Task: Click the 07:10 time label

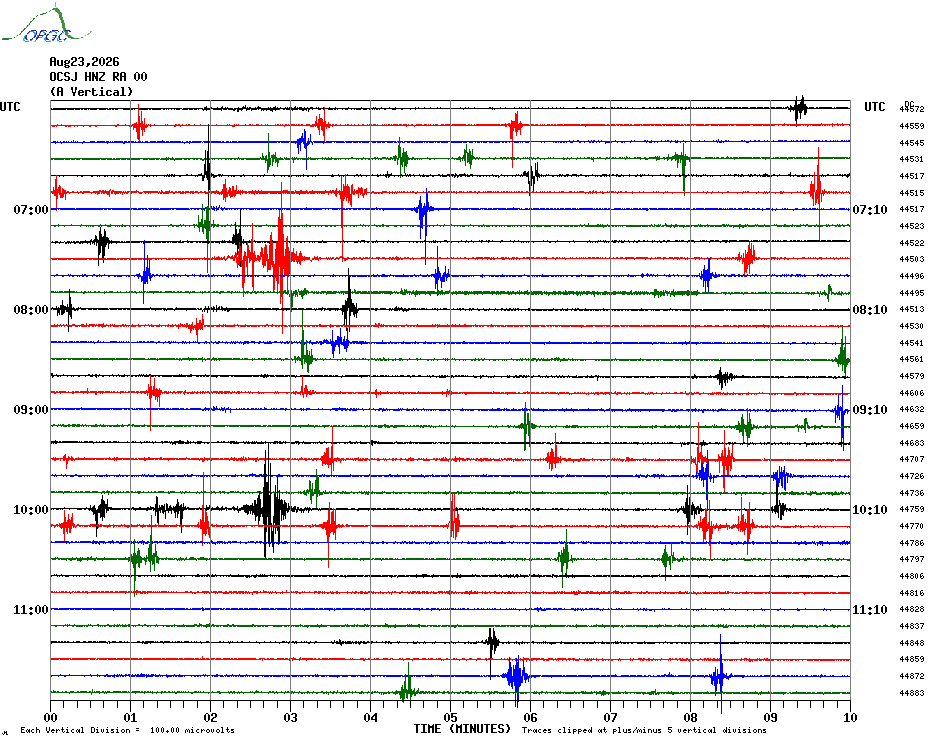Action: click(x=870, y=209)
